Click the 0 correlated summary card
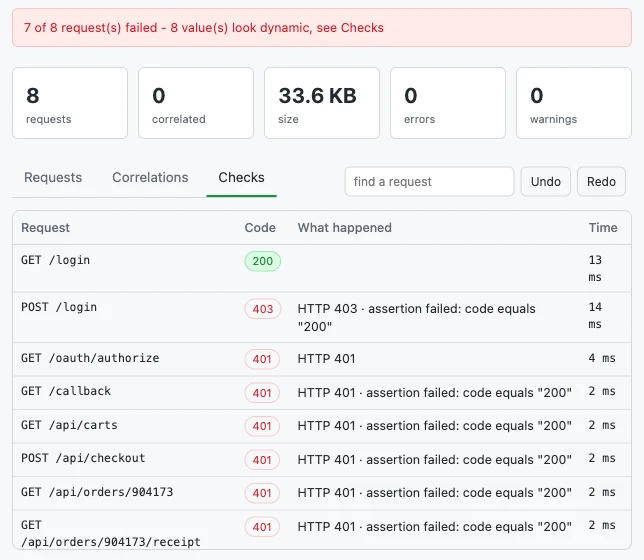This screenshot has height=560, width=644. (196, 103)
